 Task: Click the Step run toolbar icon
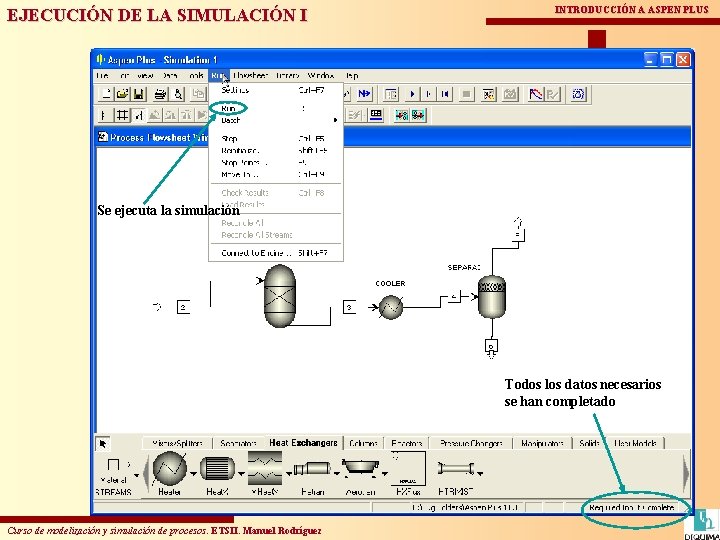428,94
